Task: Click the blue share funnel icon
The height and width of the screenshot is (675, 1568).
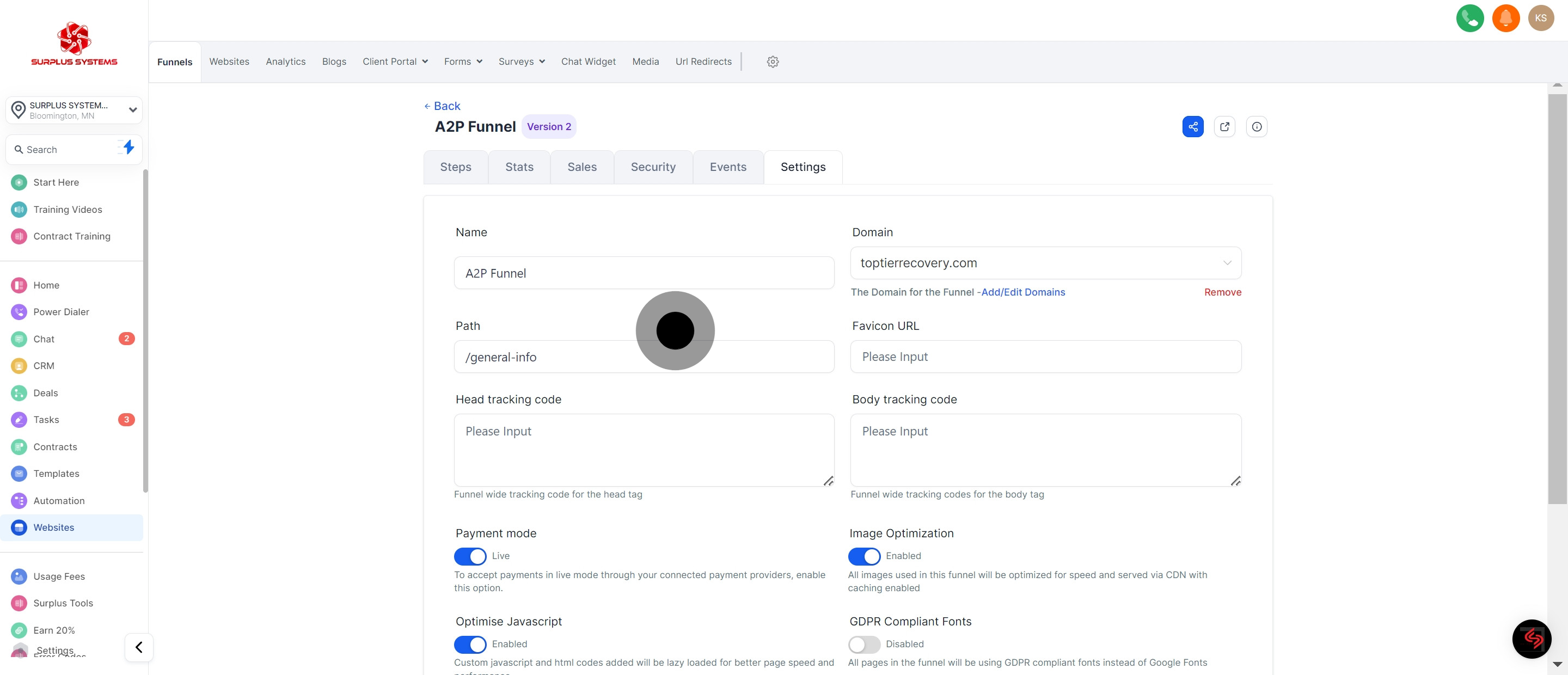Action: tap(1192, 127)
